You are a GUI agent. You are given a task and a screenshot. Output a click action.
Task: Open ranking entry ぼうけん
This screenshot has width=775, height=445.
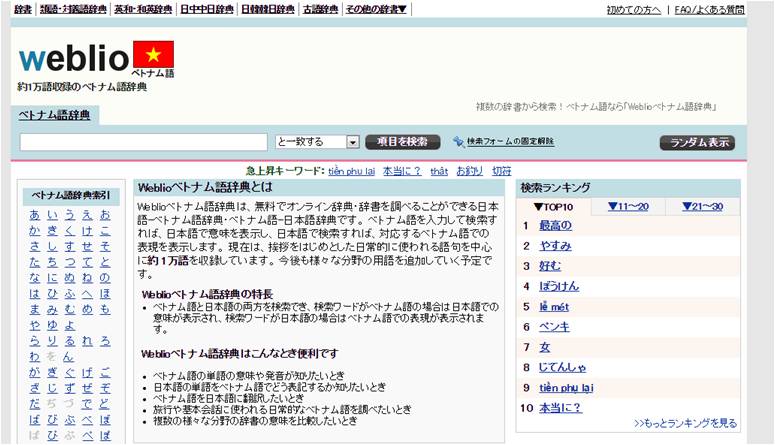tap(559, 286)
